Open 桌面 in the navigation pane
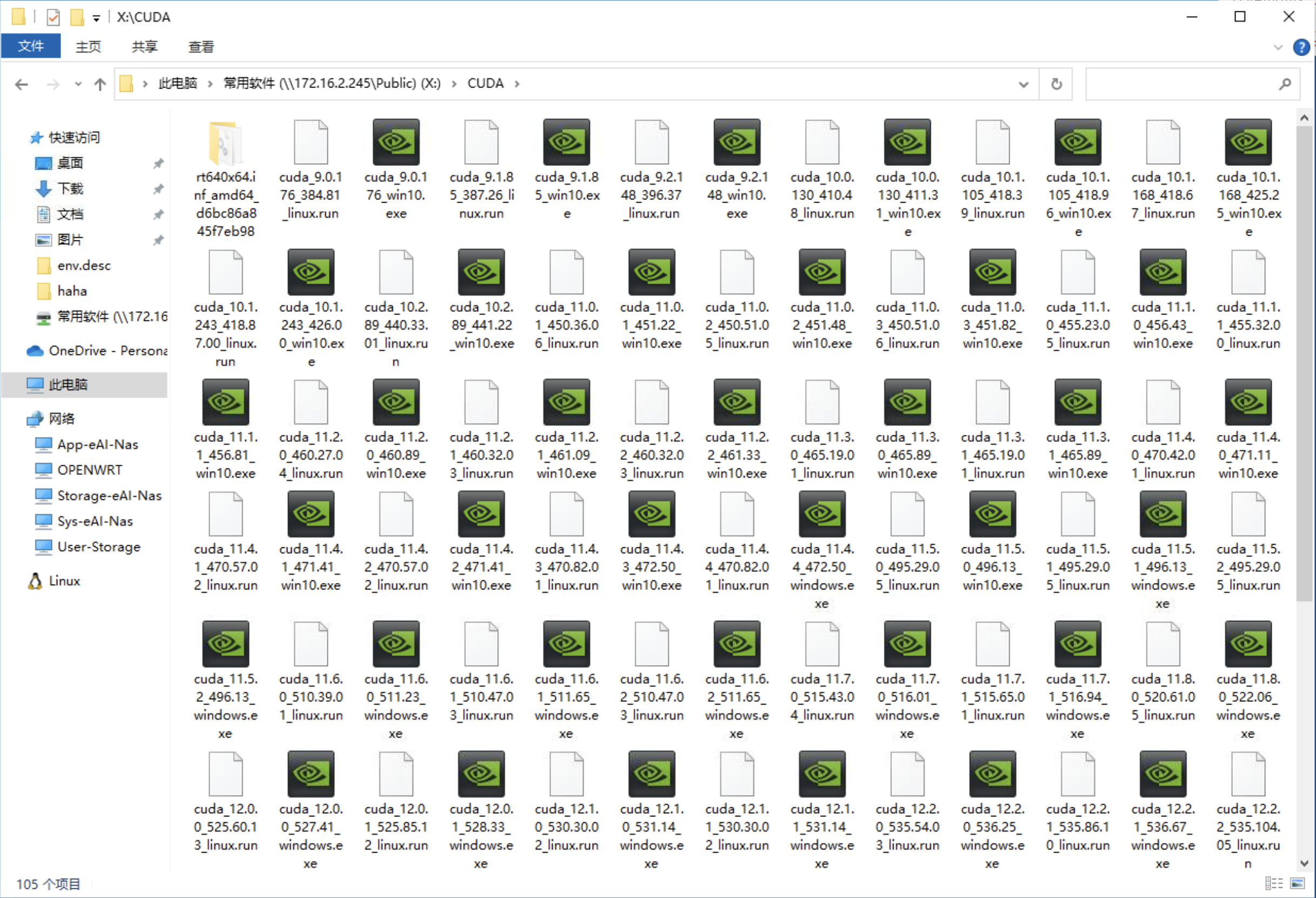The width and height of the screenshot is (1316, 898). click(70, 163)
